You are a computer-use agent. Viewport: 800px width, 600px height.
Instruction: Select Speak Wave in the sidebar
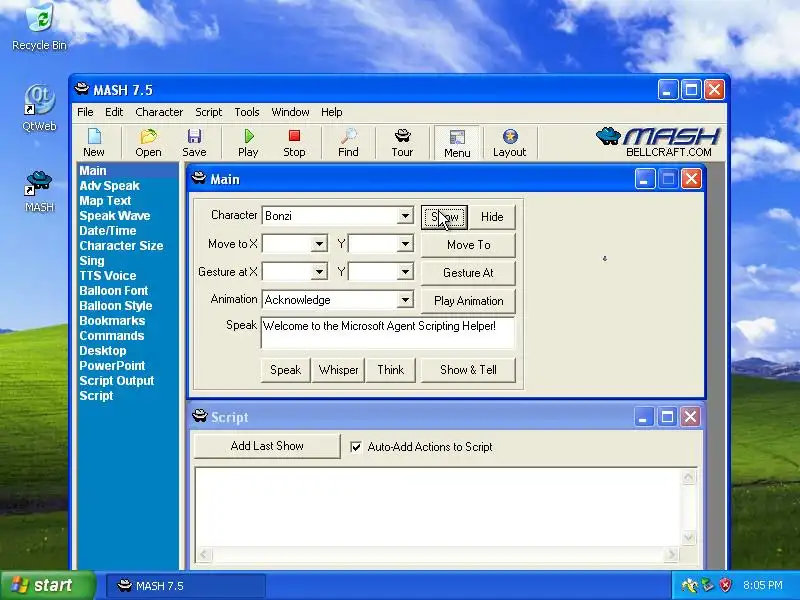click(x=115, y=216)
